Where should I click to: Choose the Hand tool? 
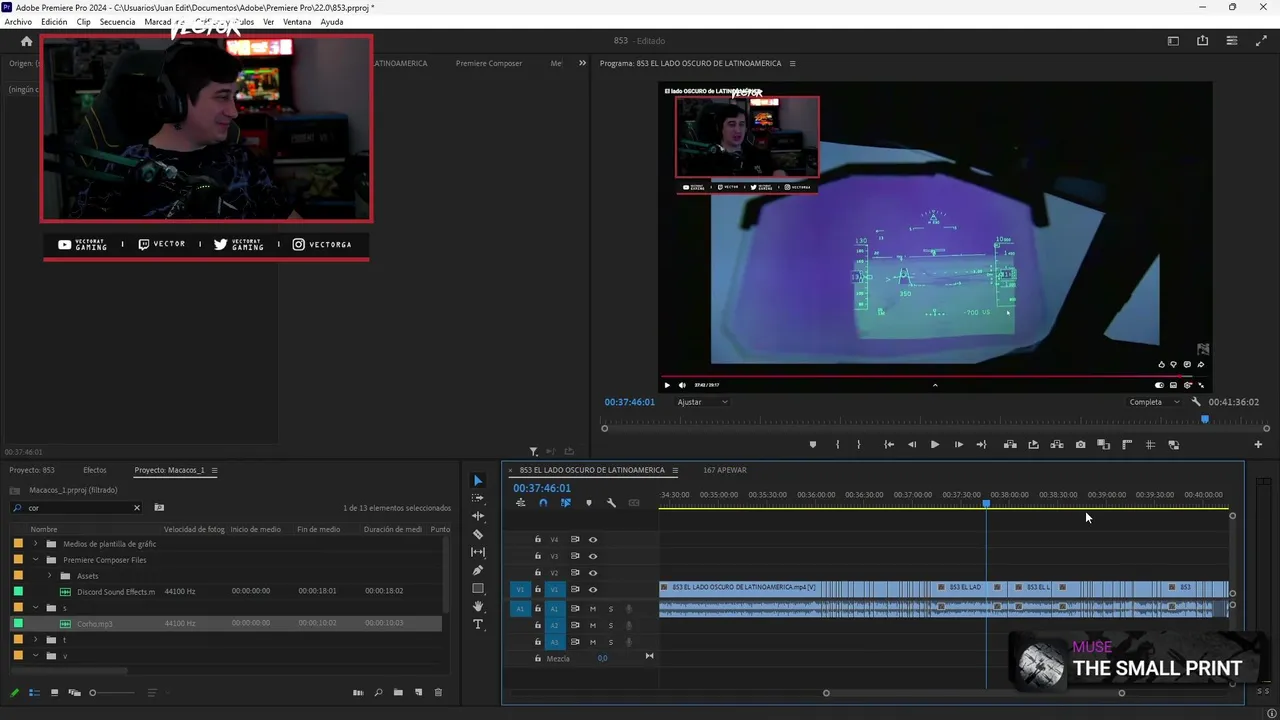478,606
